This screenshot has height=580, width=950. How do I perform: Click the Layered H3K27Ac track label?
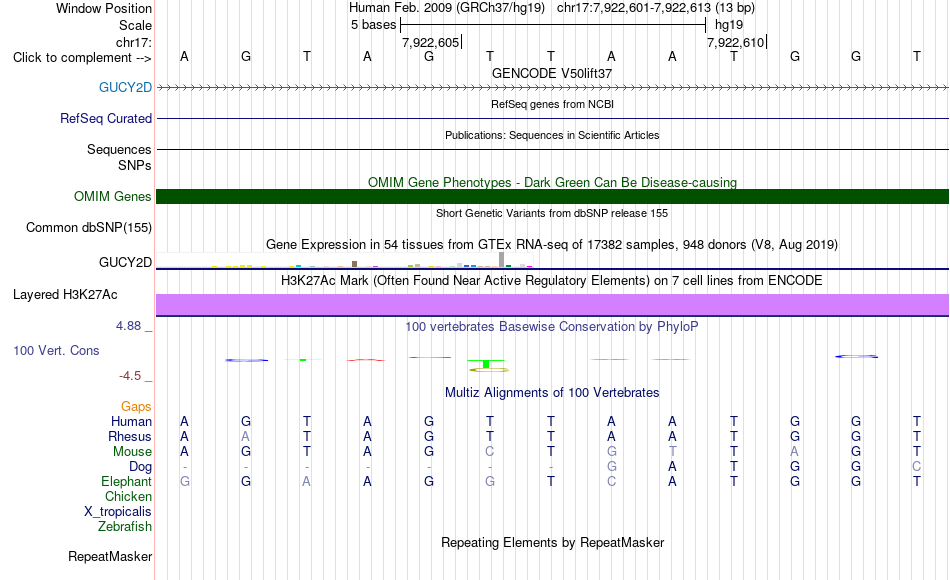[x=65, y=295]
